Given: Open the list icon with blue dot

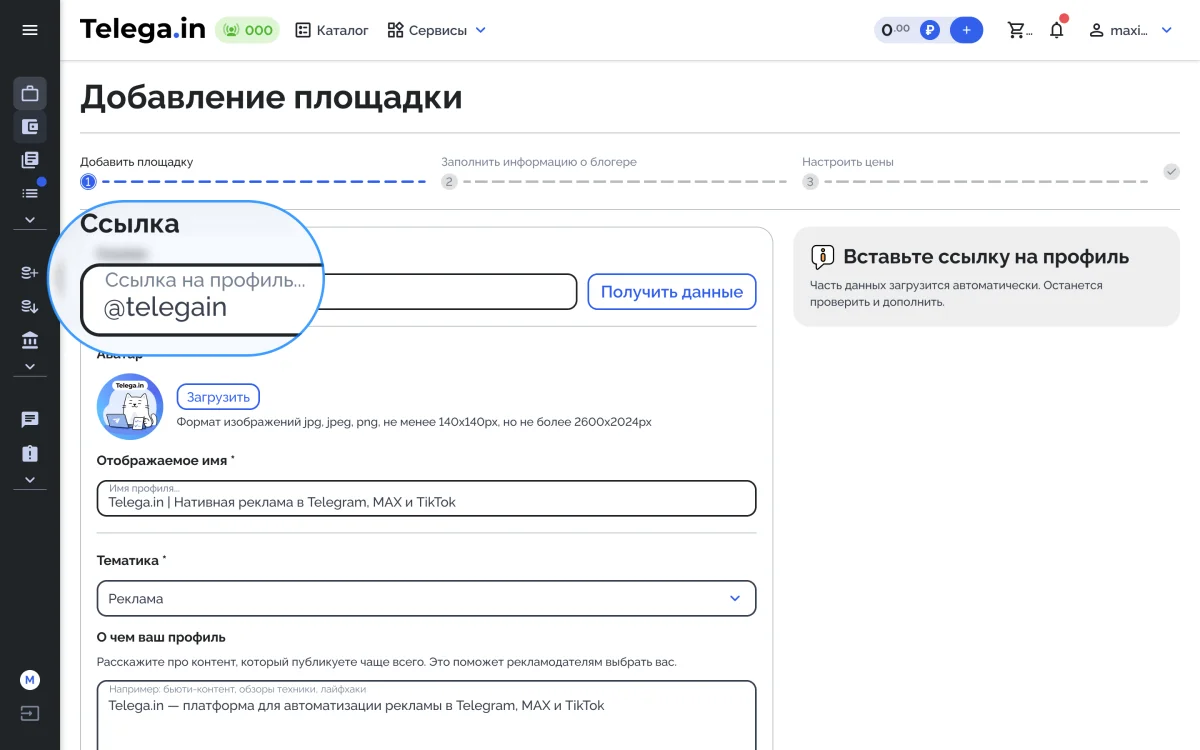Looking at the screenshot, I should pyautogui.click(x=30, y=192).
